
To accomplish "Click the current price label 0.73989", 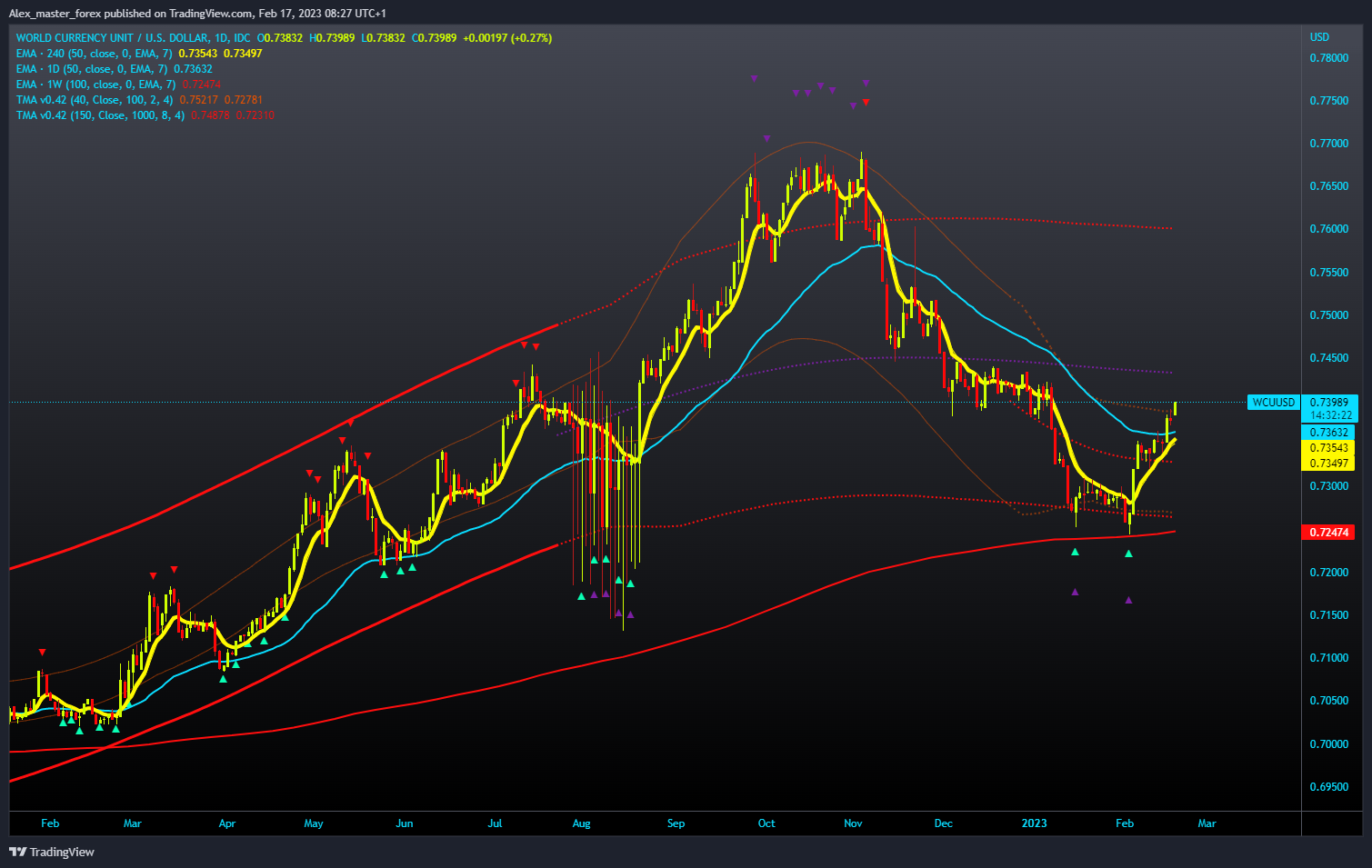I will [1329, 402].
